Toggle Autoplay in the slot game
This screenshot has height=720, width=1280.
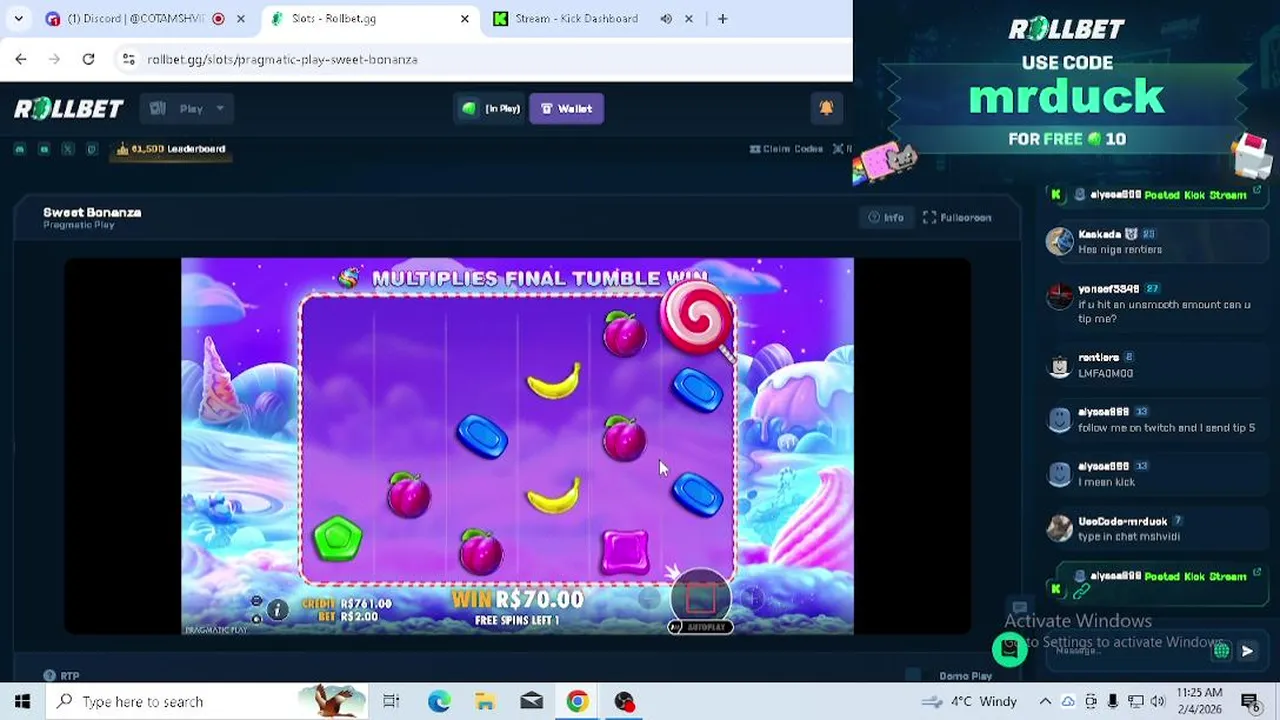click(700, 627)
